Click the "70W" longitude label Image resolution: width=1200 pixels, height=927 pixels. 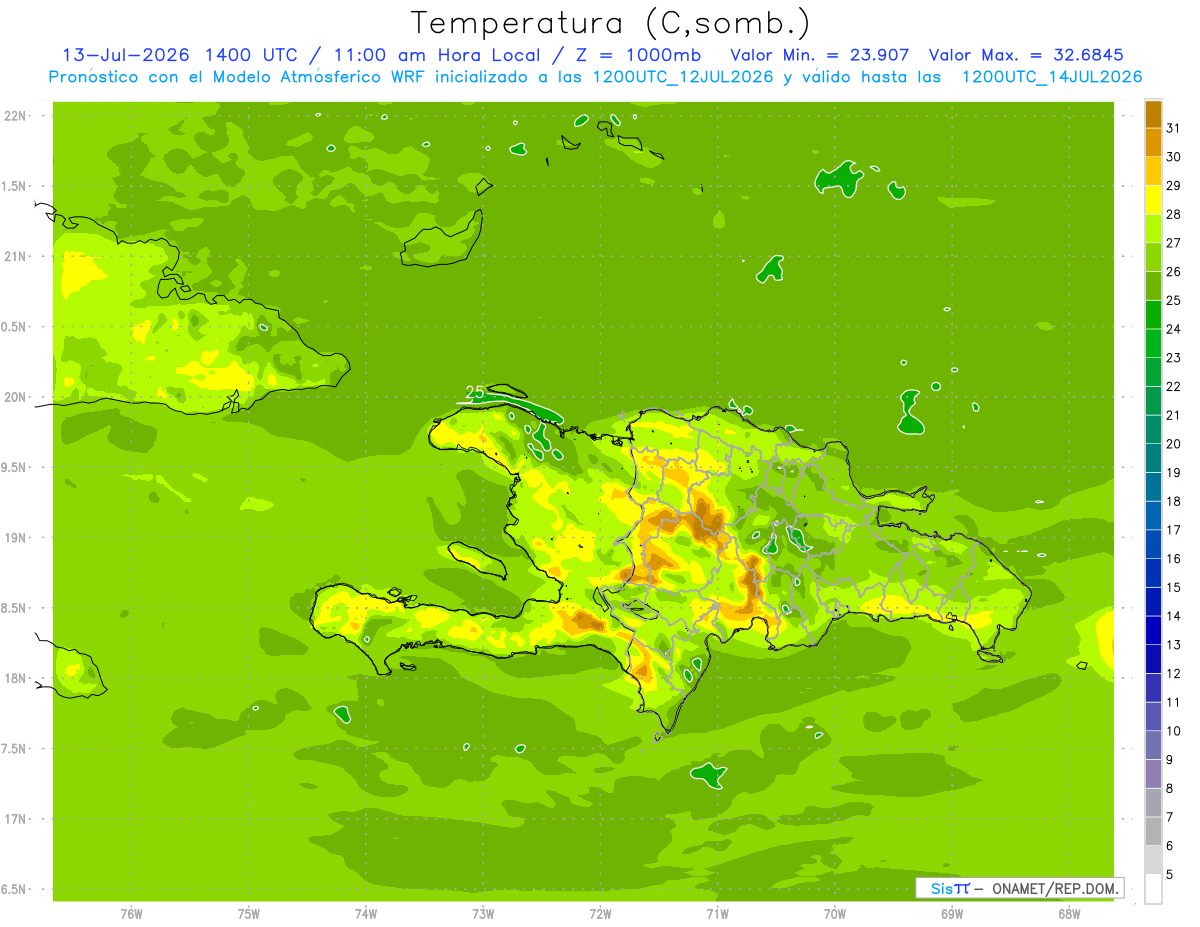[x=835, y=914]
